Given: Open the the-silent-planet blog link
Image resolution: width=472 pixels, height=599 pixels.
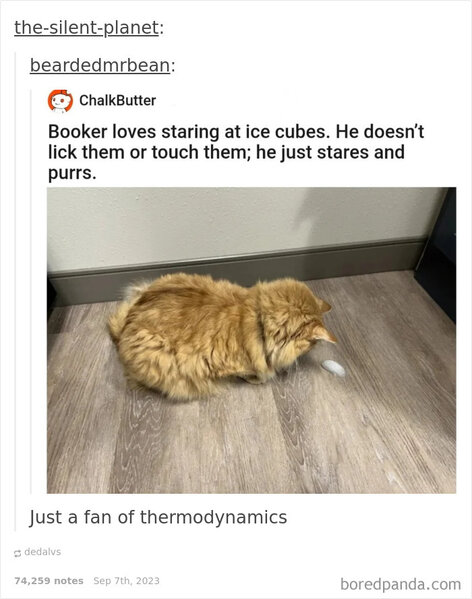Looking at the screenshot, I should pyautogui.click(x=86, y=28).
